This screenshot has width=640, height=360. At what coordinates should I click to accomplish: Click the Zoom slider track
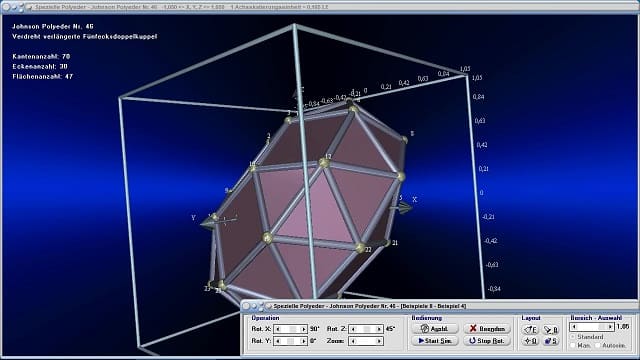click(366, 341)
